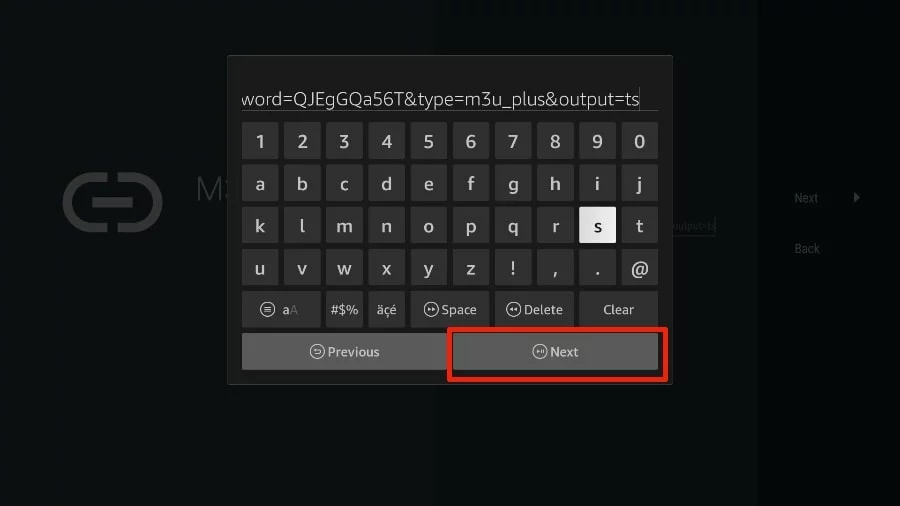Switch to the #$% symbols keyboard

coord(344,309)
